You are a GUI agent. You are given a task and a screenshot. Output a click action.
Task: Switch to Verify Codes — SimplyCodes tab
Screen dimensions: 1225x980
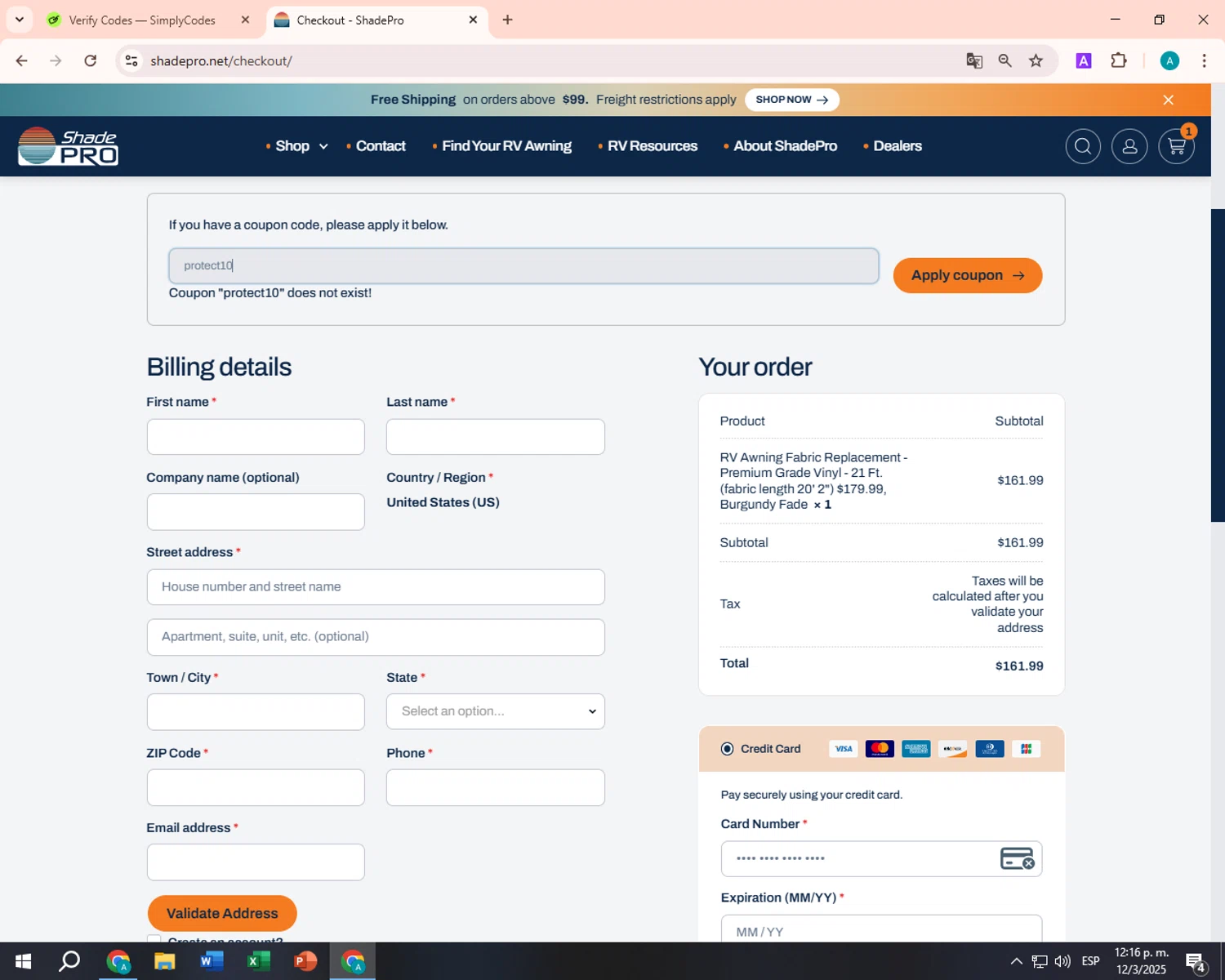pos(142,20)
